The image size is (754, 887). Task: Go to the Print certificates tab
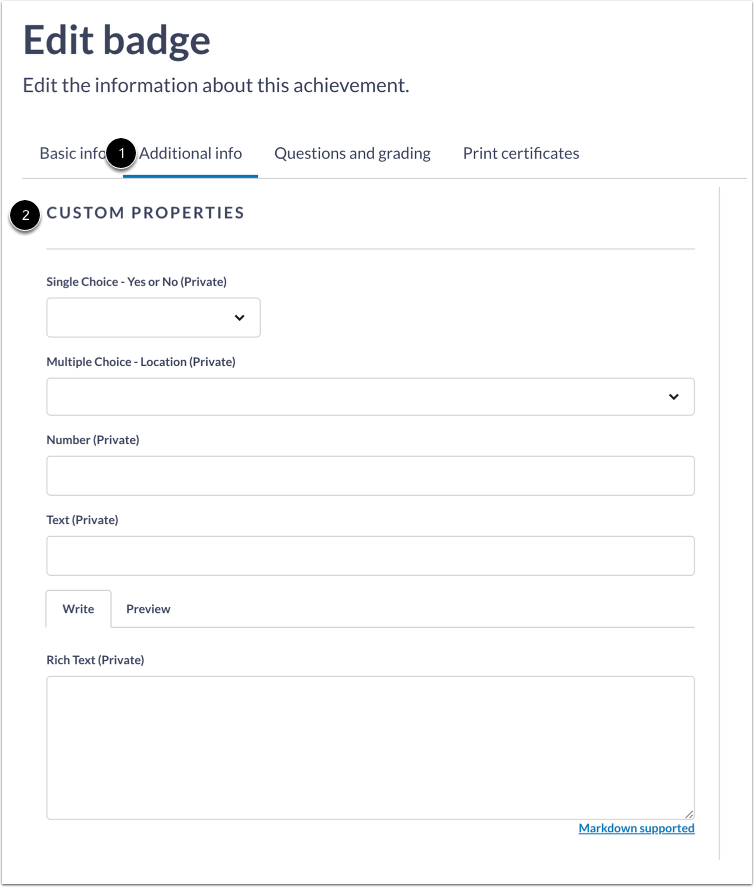521,153
